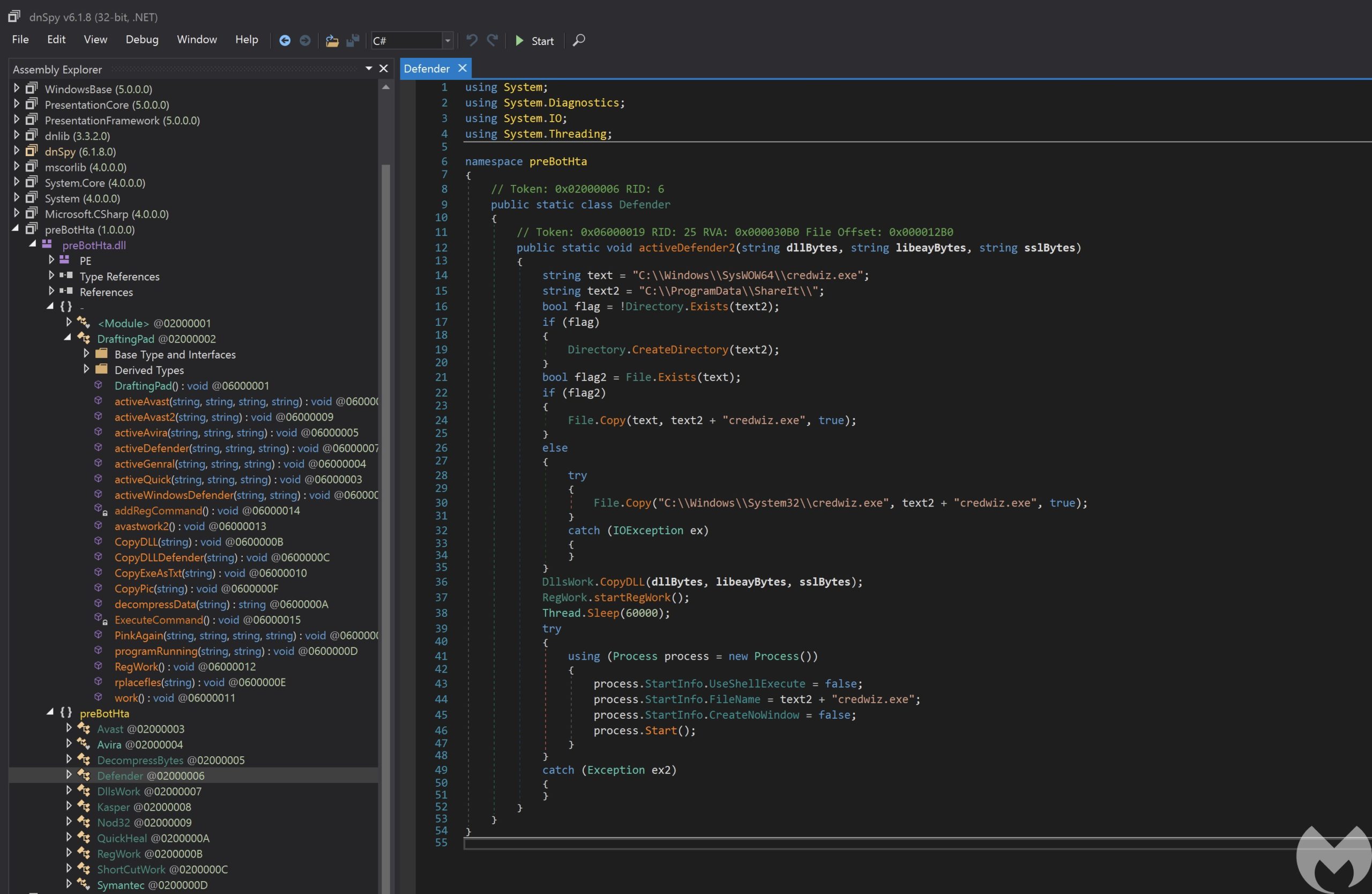Click the DllsWork class icon
The height and width of the screenshot is (894, 1372).
point(84,790)
